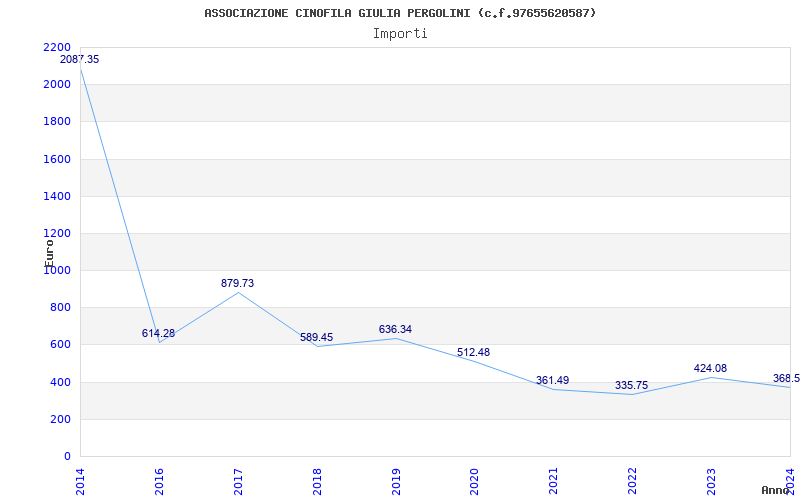Click the 0 y-axis tick label
The height and width of the screenshot is (500, 800).
[x=67, y=457]
